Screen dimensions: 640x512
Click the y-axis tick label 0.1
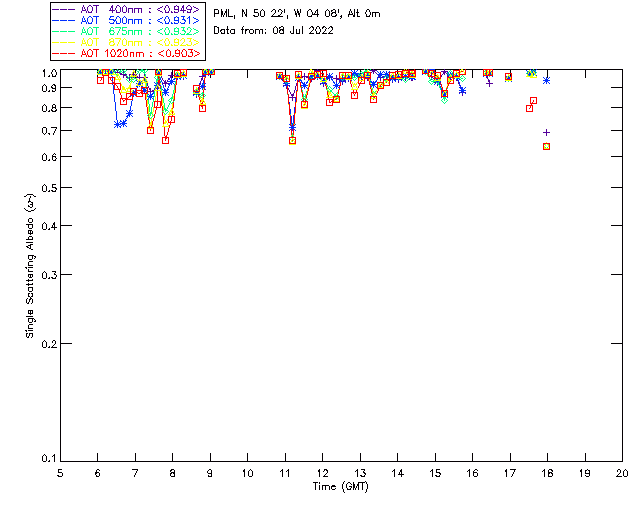coord(48,459)
